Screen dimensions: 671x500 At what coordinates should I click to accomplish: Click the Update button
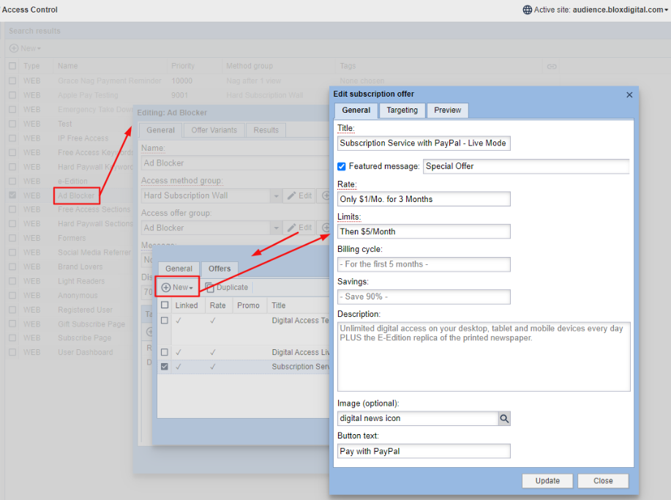(x=547, y=481)
